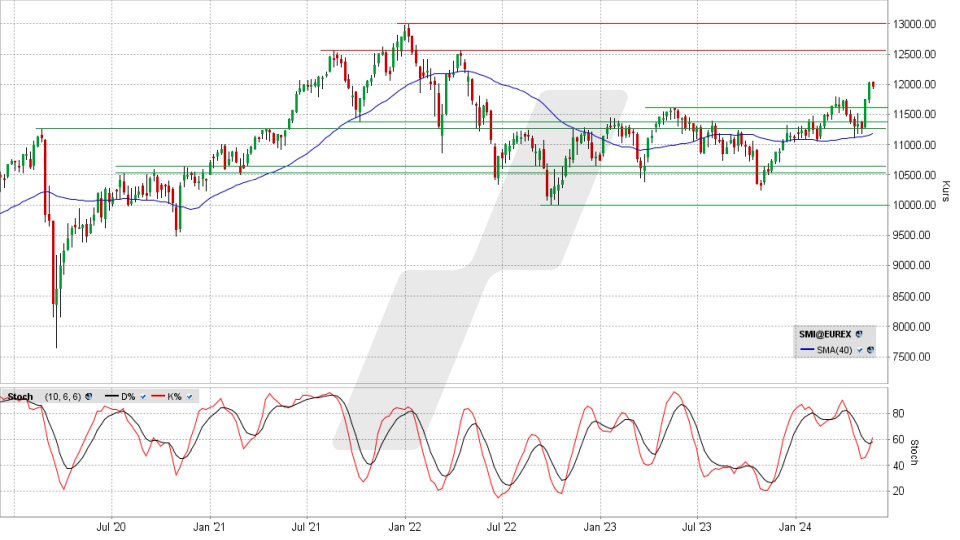Click the Jul '20 date label
960x540 pixels.
(x=111, y=527)
